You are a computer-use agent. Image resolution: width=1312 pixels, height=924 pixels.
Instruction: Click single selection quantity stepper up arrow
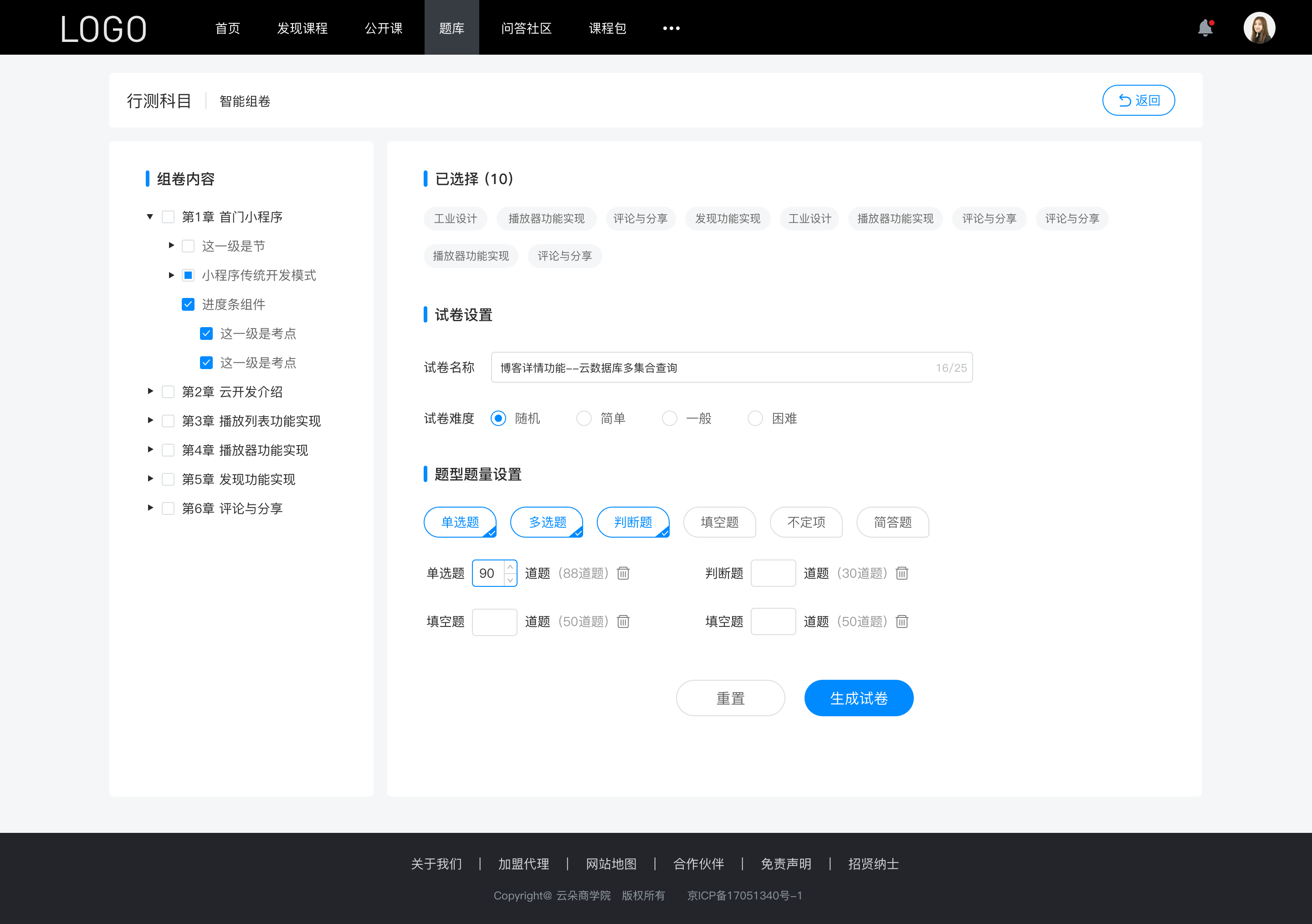click(x=510, y=567)
